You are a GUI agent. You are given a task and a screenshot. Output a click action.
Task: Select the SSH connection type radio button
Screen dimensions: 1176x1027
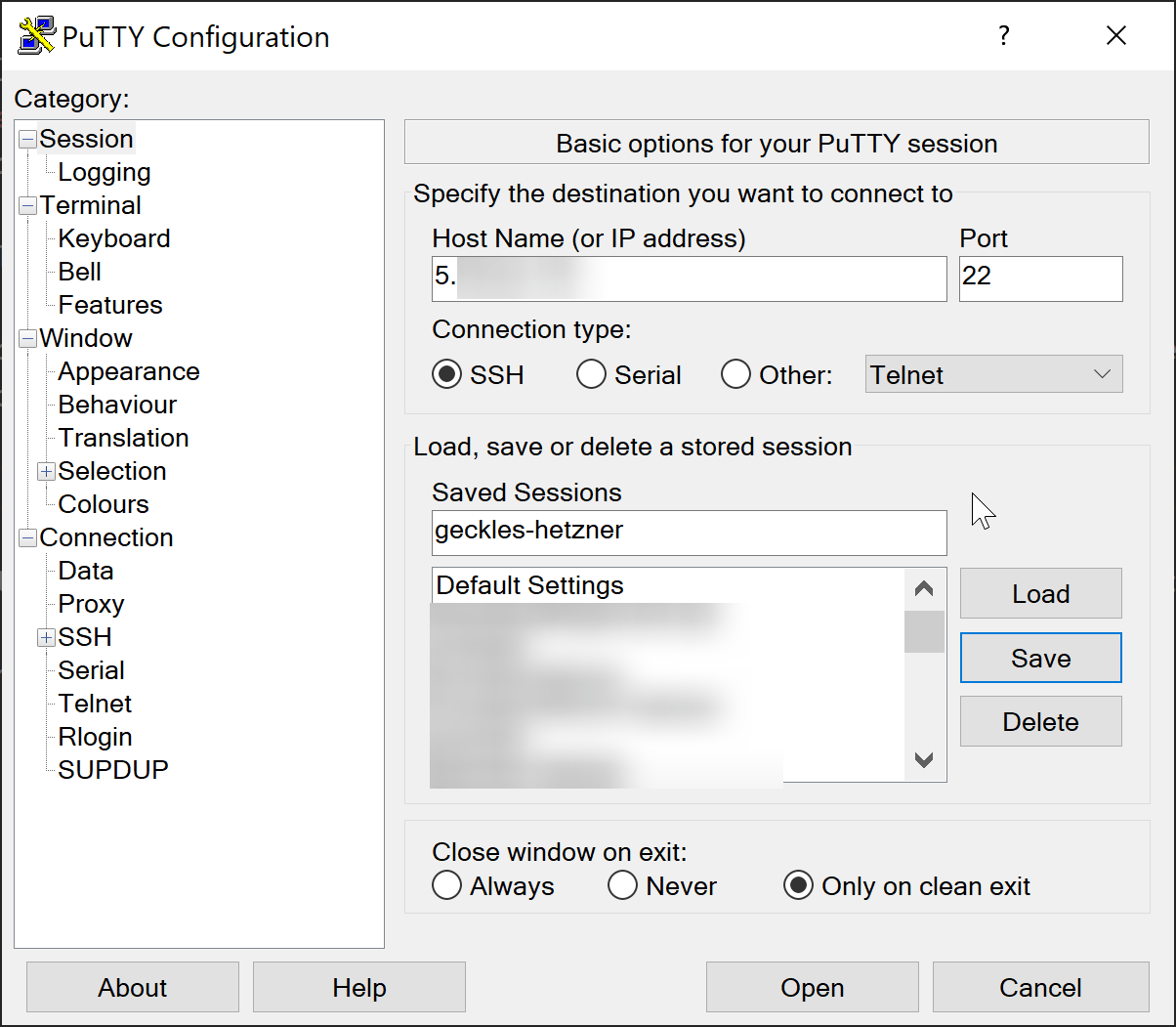point(446,374)
